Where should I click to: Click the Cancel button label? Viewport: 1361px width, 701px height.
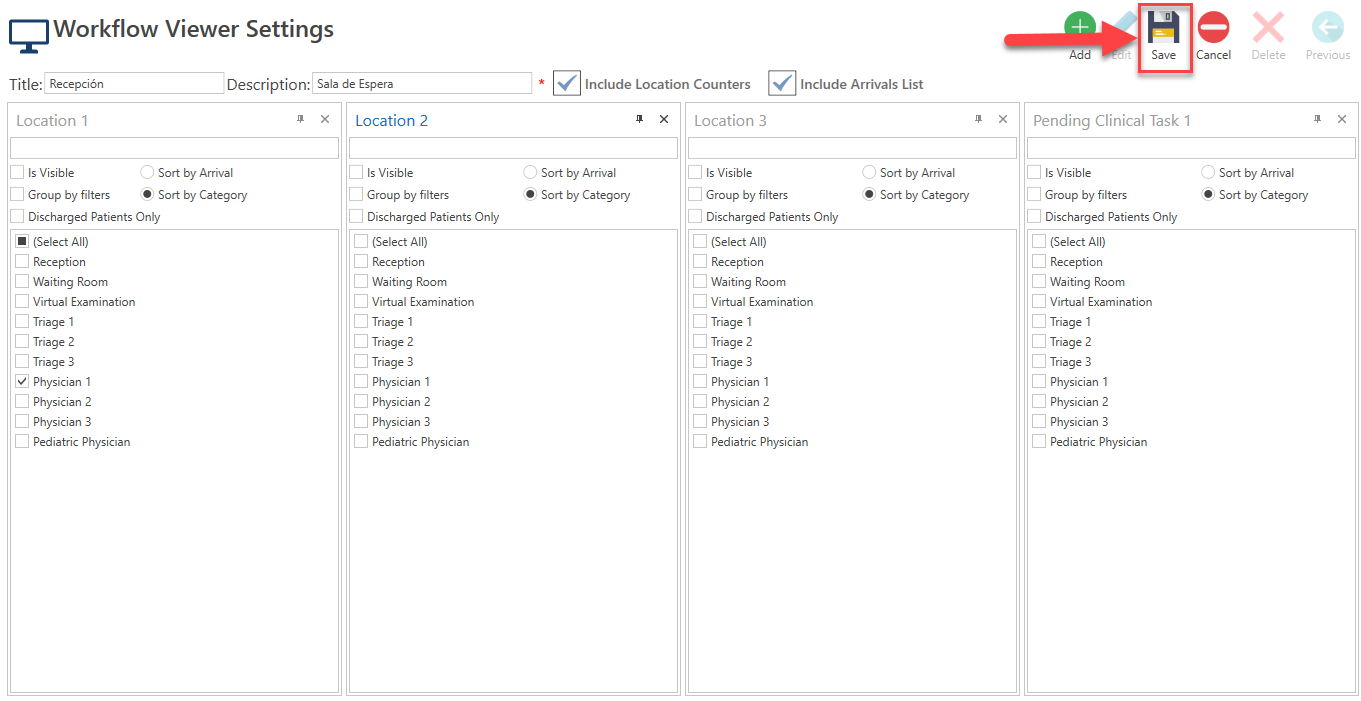click(1213, 55)
